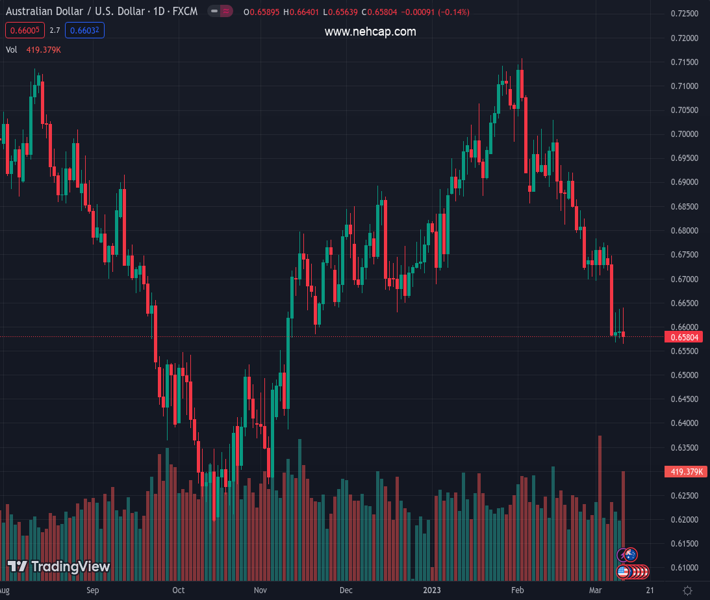This screenshot has width=710, height=600.
Task: Select the Vol indicator legend
Action: click(11, 49)
